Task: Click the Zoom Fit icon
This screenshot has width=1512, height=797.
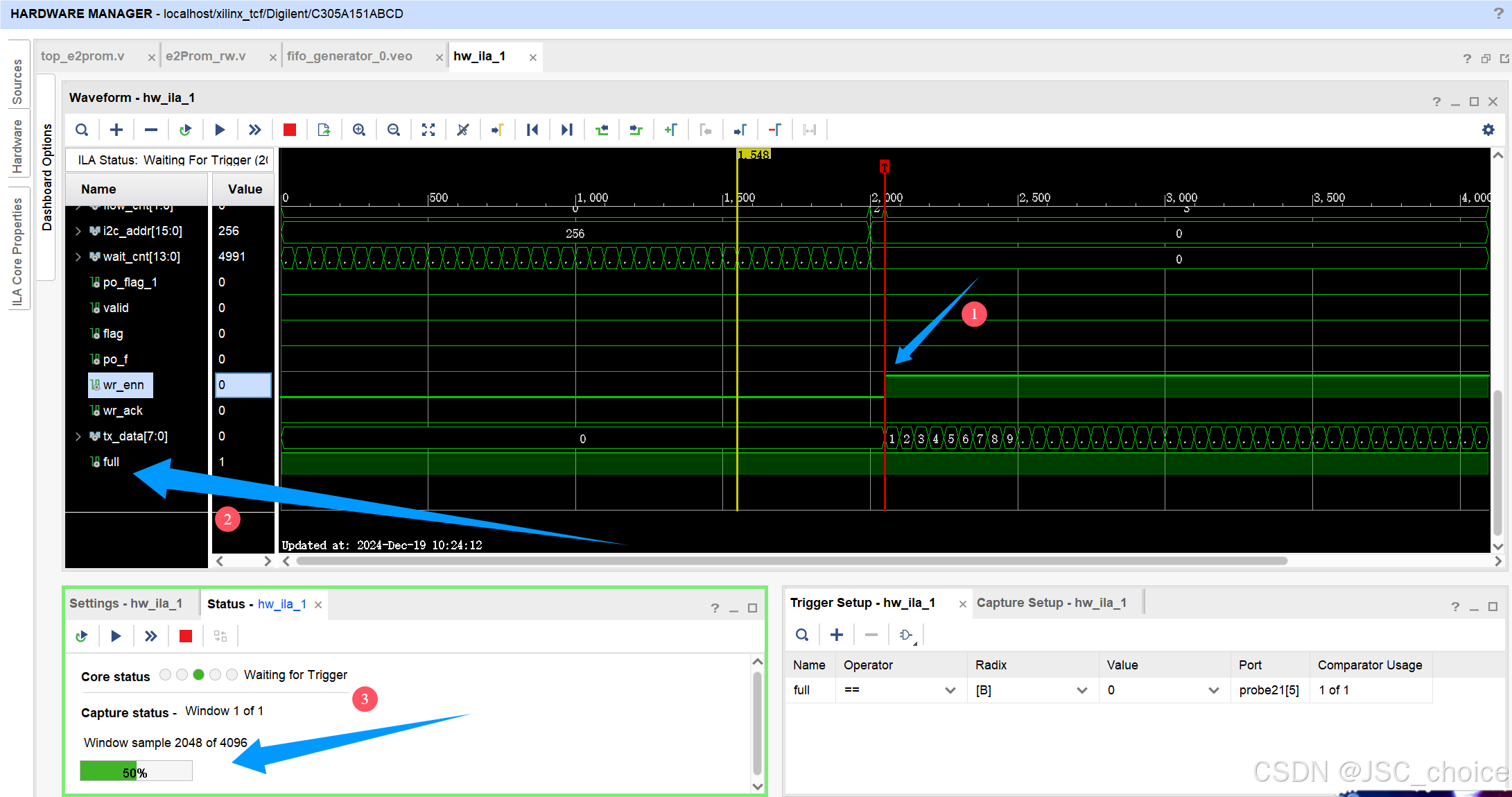Action: point(428,130)
